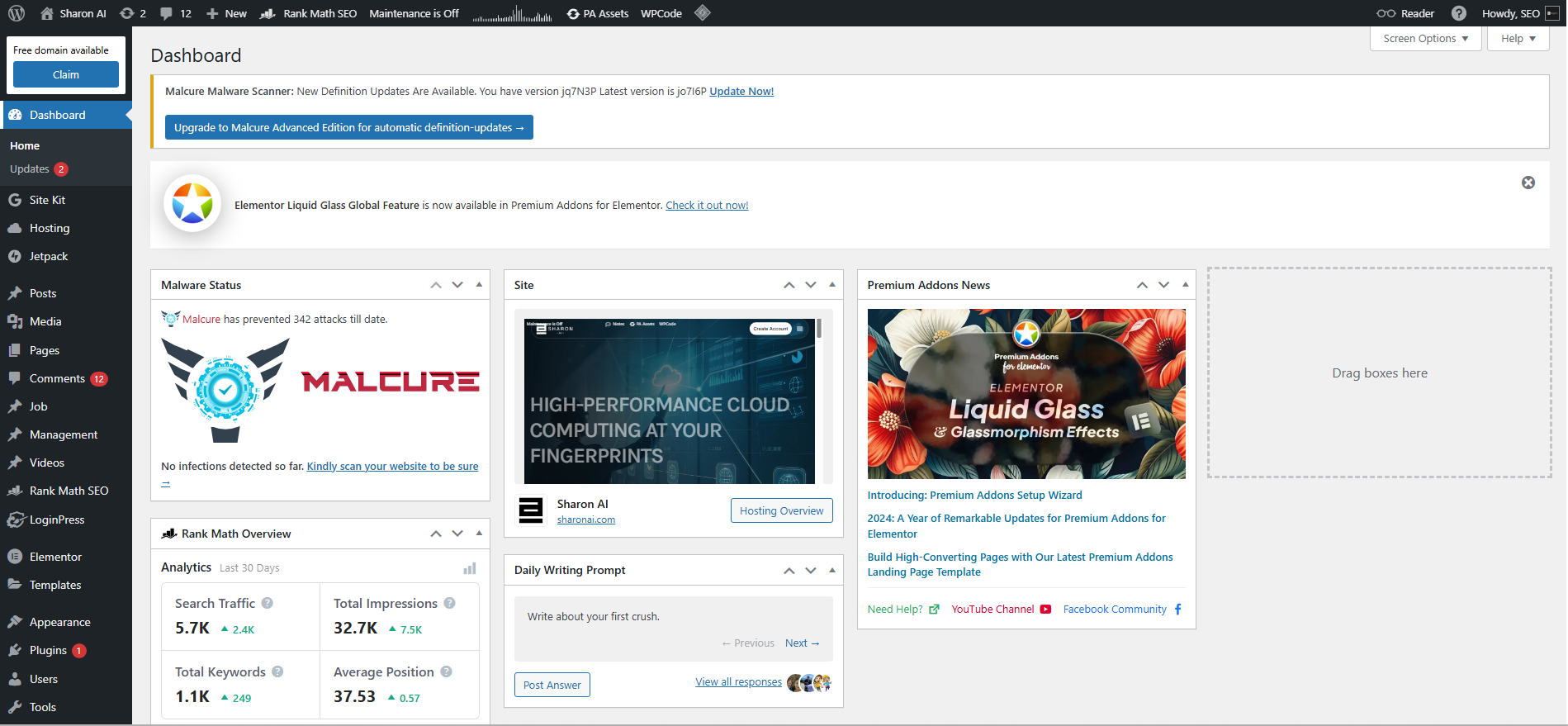Click the WordPress logo in admin bar
The image size is (1568, 726).
tap(17, 13)
